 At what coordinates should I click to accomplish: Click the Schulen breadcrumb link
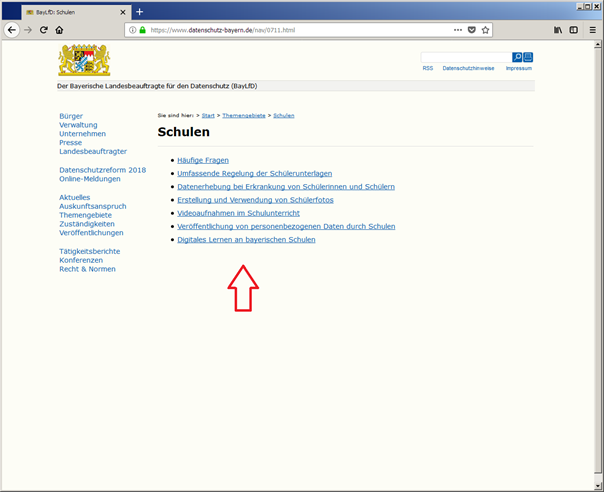tap(284, 116)
